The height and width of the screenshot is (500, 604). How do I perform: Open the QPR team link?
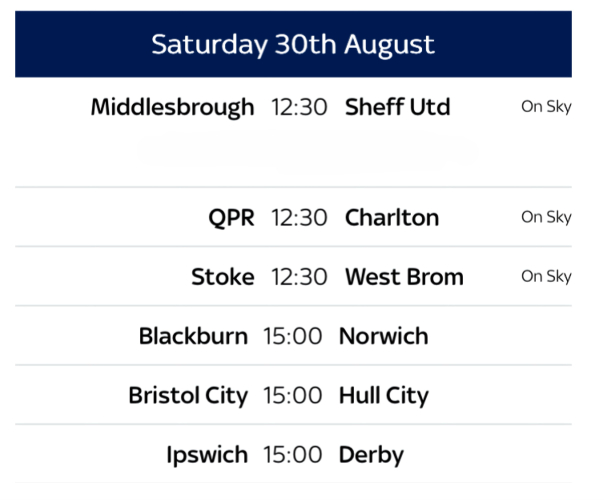pyautogui.click(x=232, y=218)
